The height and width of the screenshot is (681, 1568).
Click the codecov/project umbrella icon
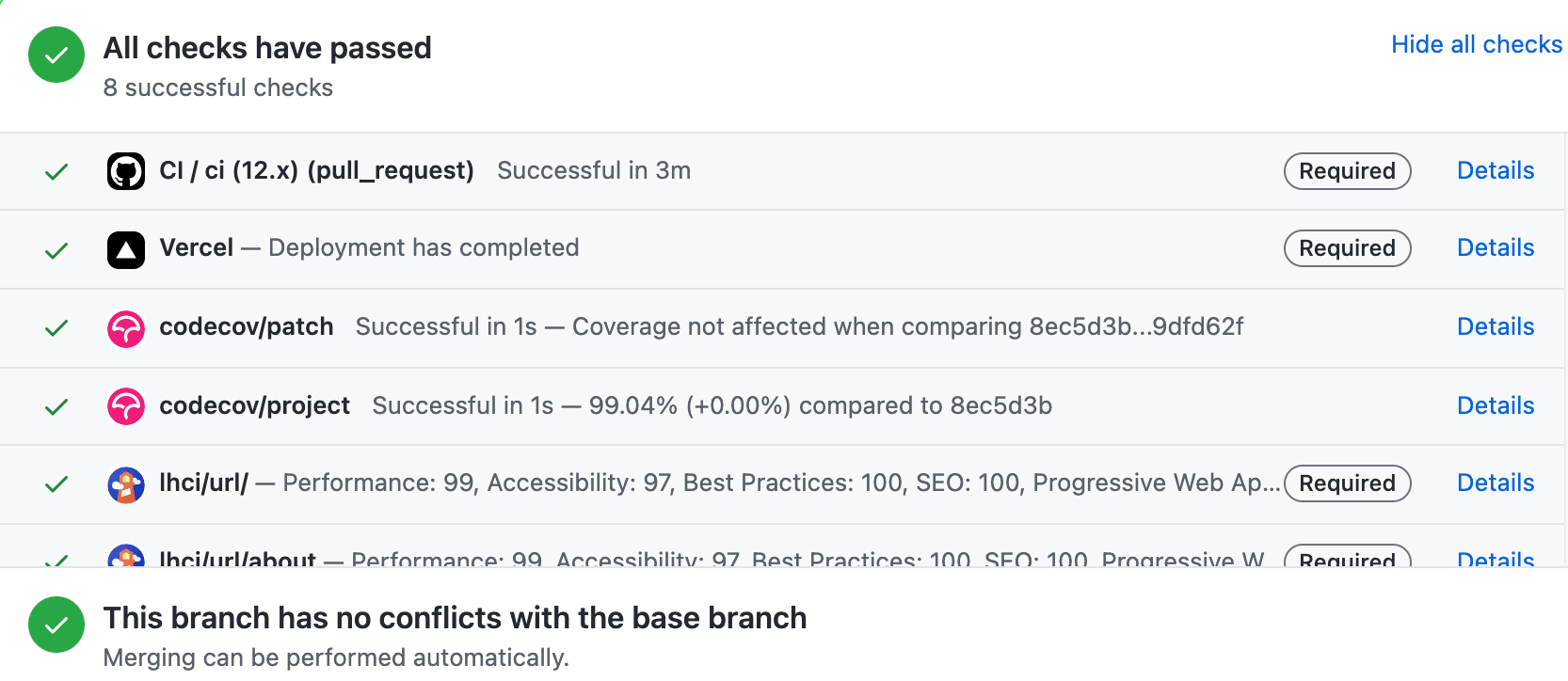126,406
